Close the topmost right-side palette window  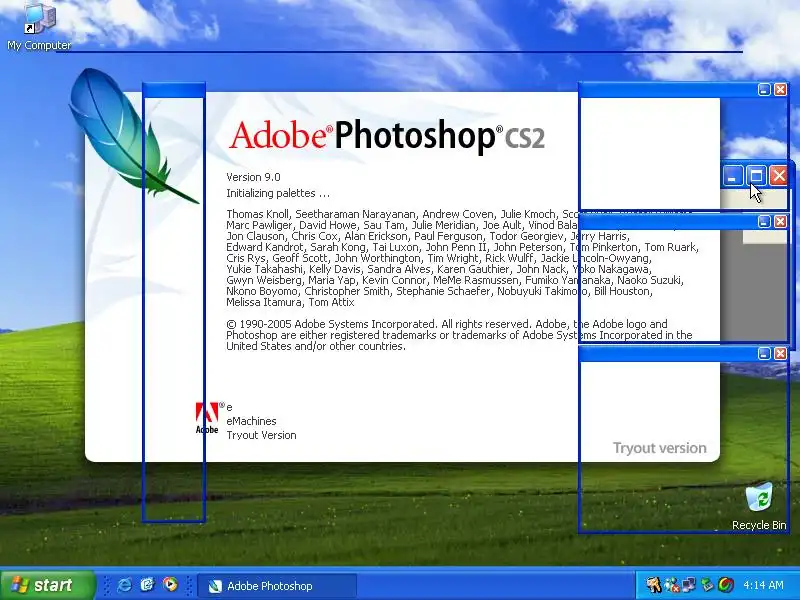[780, 90]
